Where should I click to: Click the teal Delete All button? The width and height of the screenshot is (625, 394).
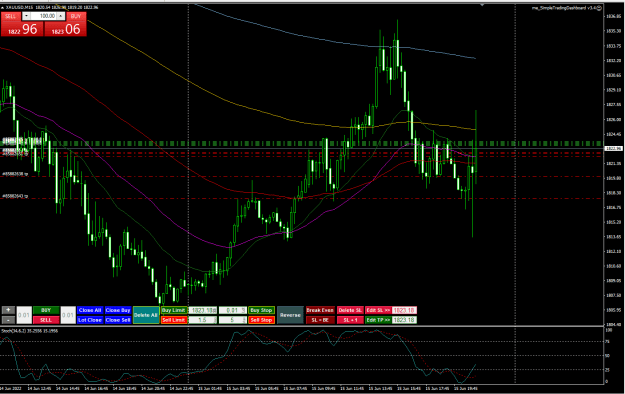(146, 315)
